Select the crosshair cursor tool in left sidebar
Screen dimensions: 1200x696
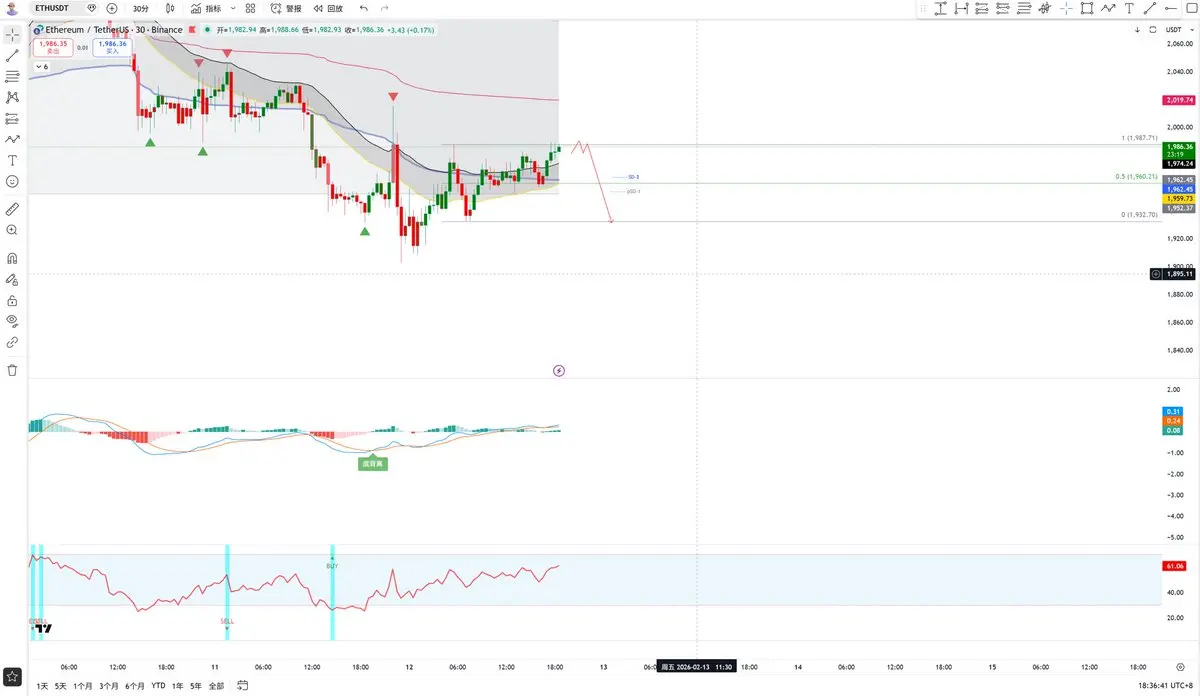[12, 34]
